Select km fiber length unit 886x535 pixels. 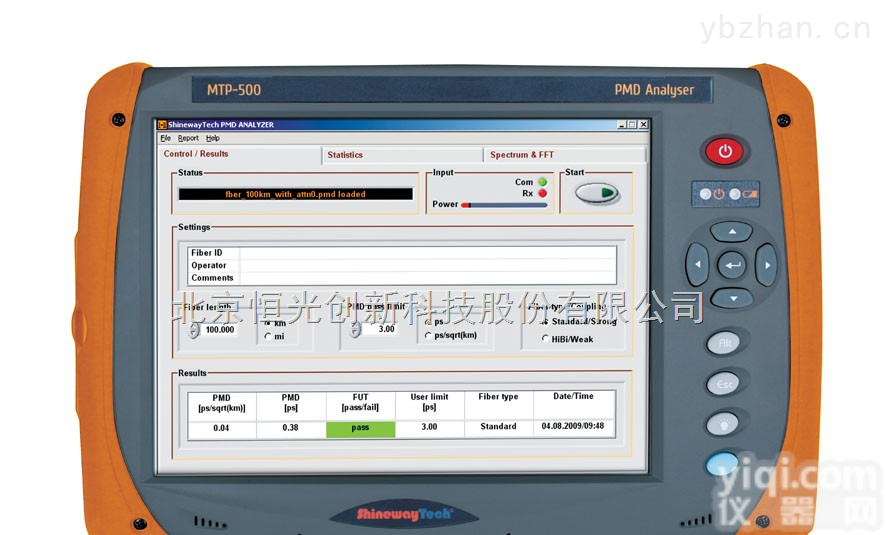coord(268,323)
